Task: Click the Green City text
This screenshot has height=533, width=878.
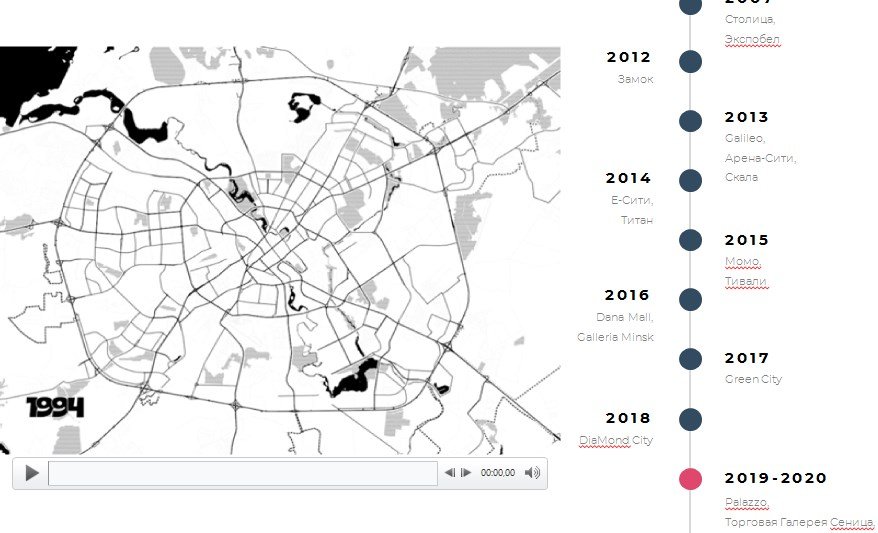Action: click(x=753, y=379)
